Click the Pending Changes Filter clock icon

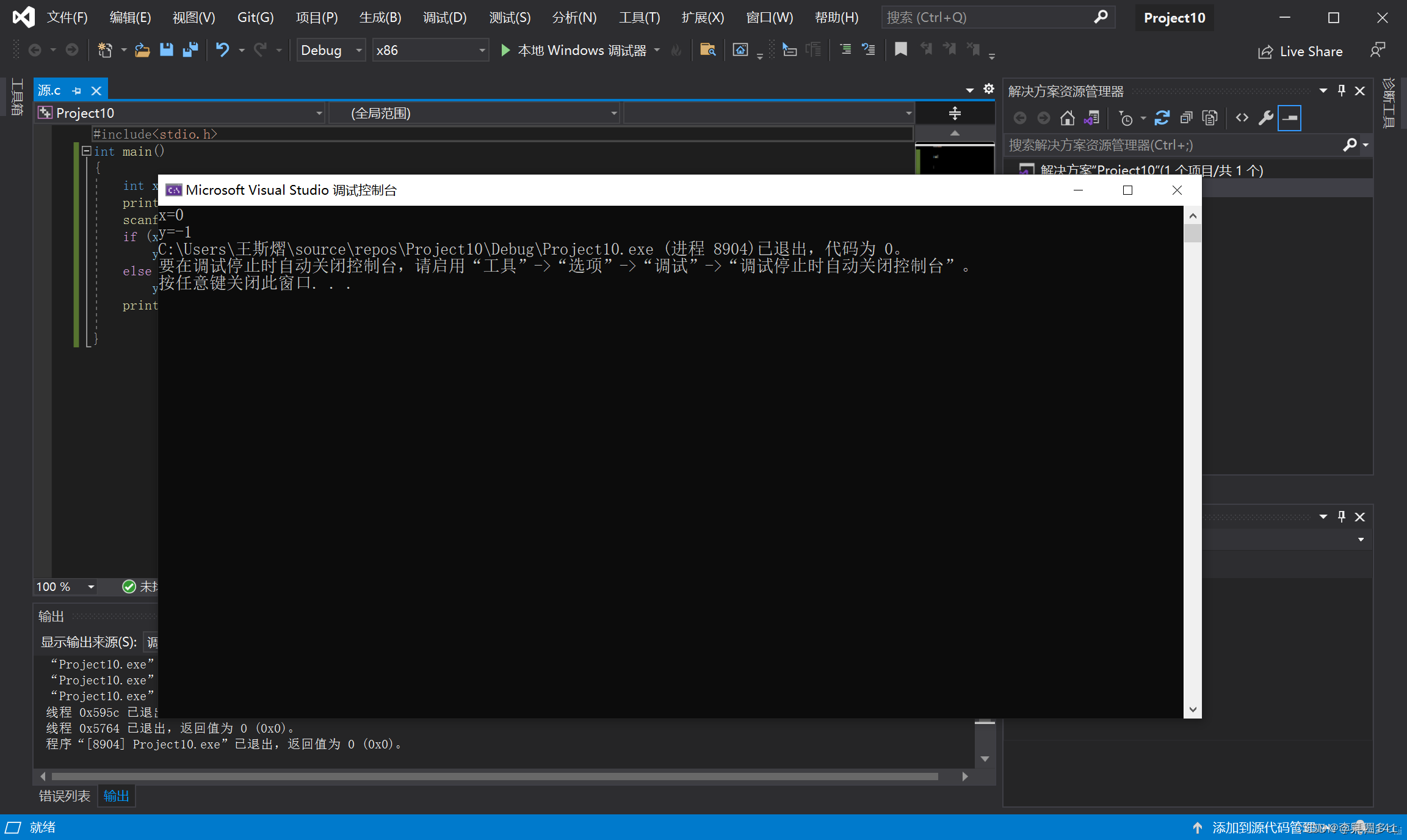coord(1126,118)
